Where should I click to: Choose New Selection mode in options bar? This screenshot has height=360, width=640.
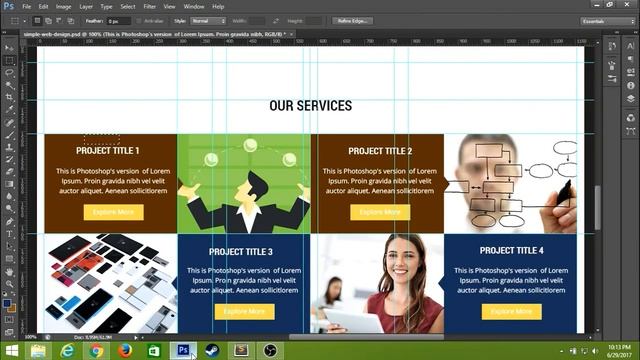click(x=37, y=21)
